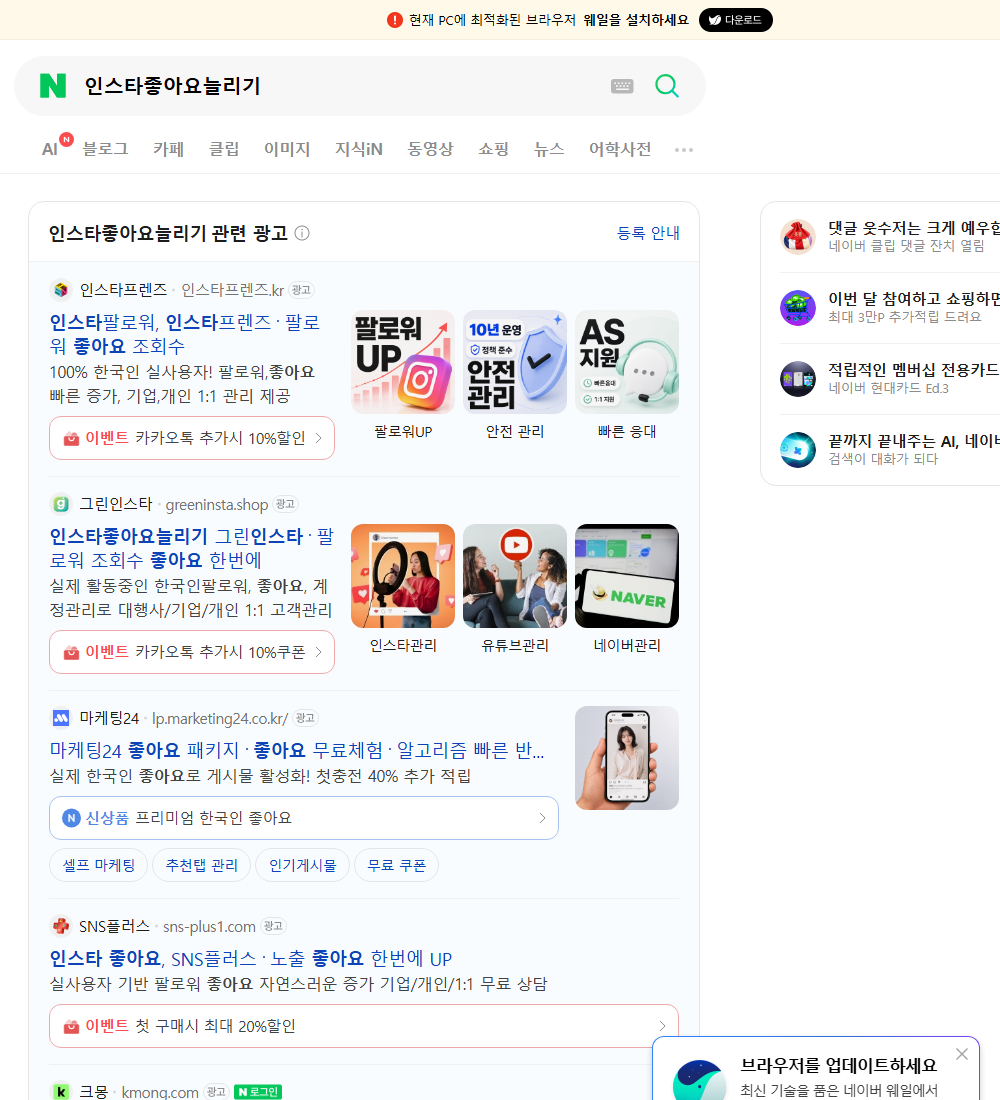Click the Whale browser icon in update popup
The width and height of the screenshot is (1000, 1100).
coord(700,1080)
